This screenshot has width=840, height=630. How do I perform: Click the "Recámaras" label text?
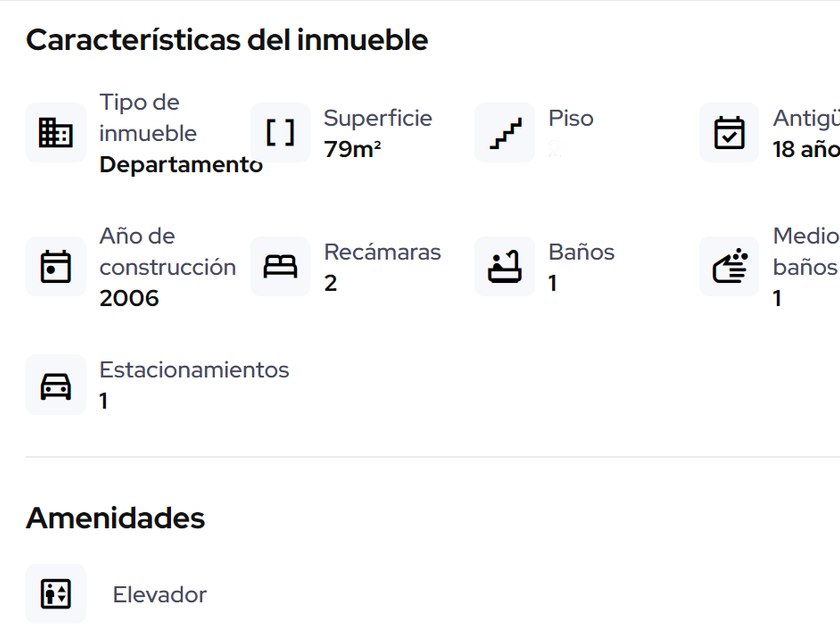(382, 252)
